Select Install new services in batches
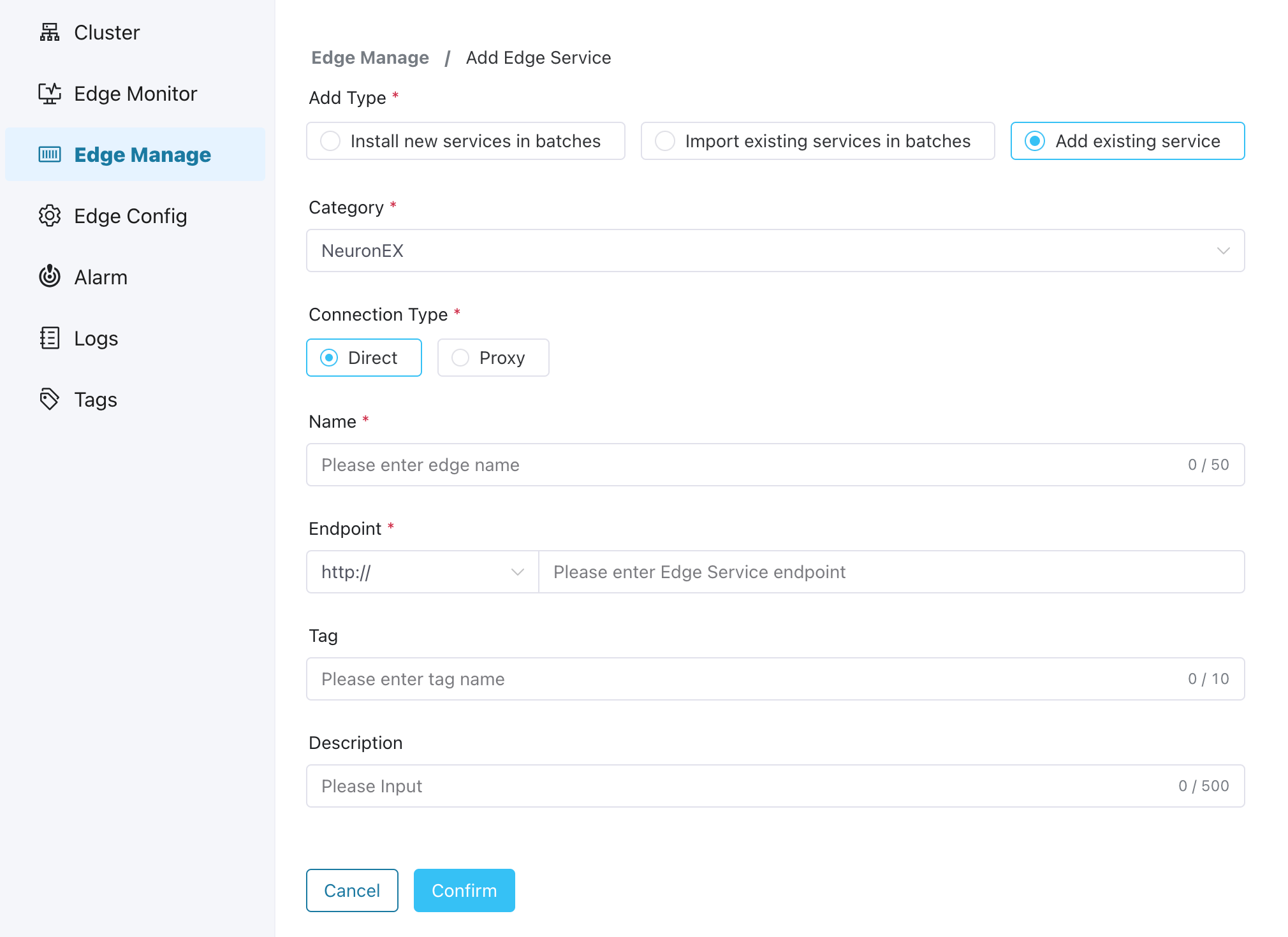Viewport: 1288px width, 937px height. [x=465, y=141]
